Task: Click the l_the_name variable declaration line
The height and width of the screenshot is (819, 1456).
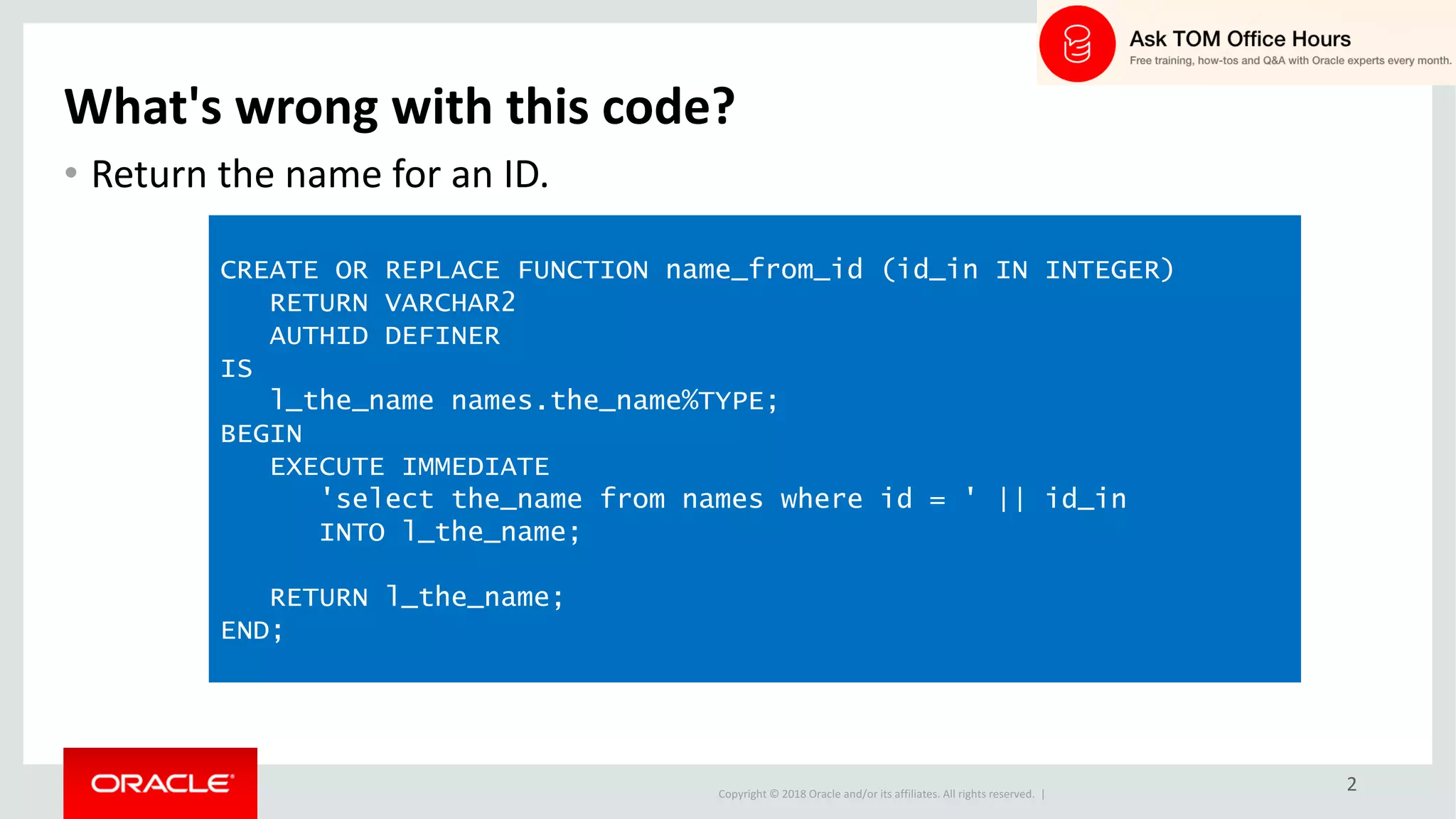Action: pos(524,401)
